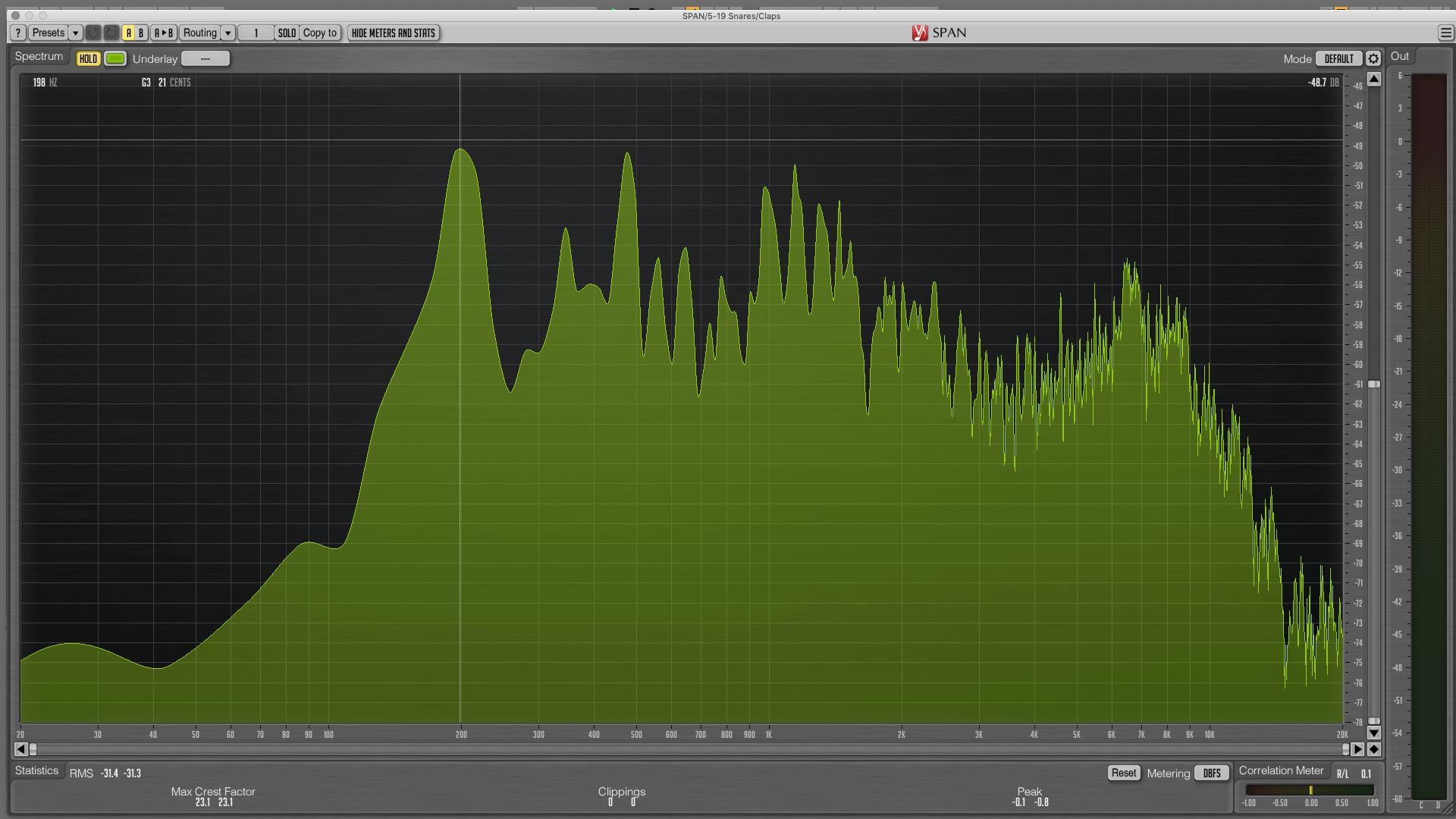The width and height of the screenshot is (1456, 819).
Task: Click the redo arrow icon
Action: (111, 33)
